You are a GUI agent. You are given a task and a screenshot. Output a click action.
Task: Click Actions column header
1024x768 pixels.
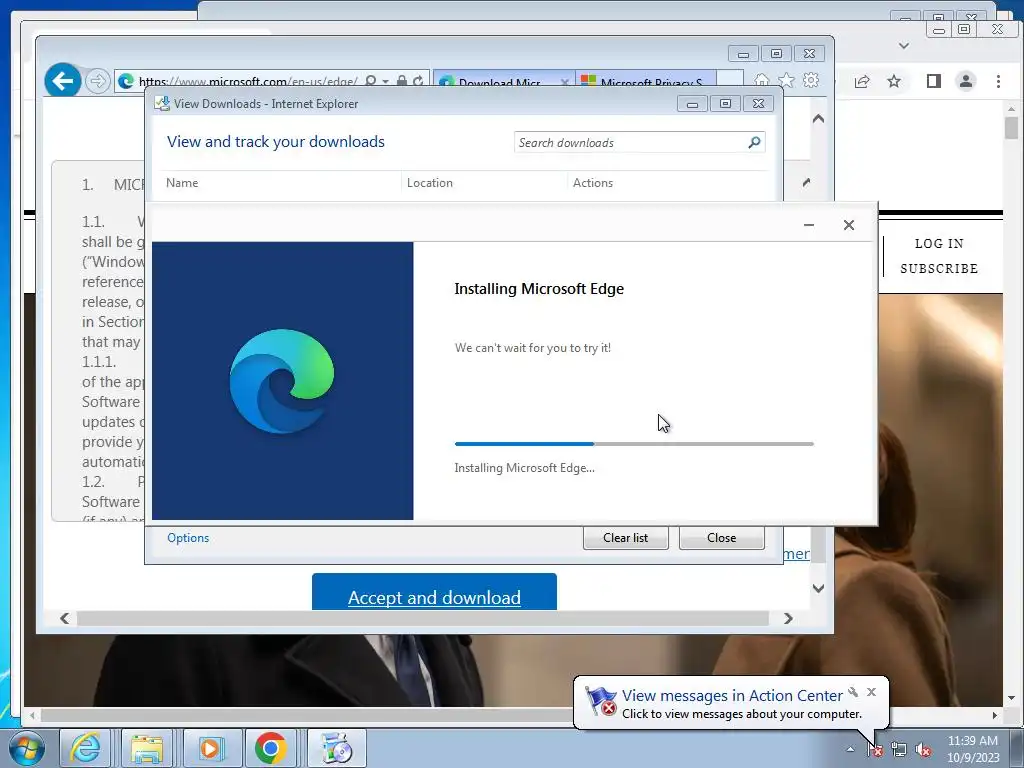click(x=593, y=183)
